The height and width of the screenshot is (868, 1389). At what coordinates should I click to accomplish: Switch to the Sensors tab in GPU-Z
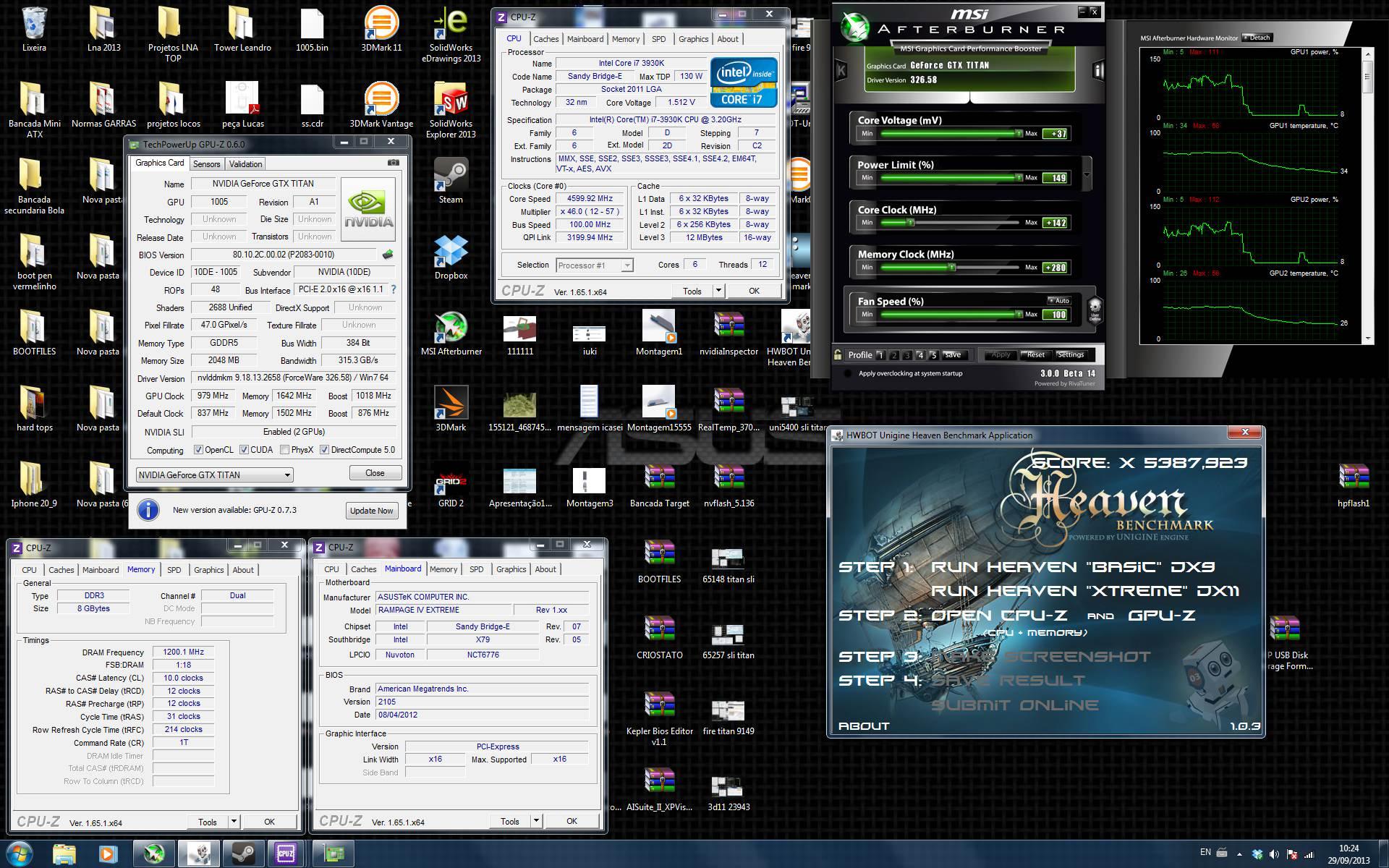click(x=206, y=164)
